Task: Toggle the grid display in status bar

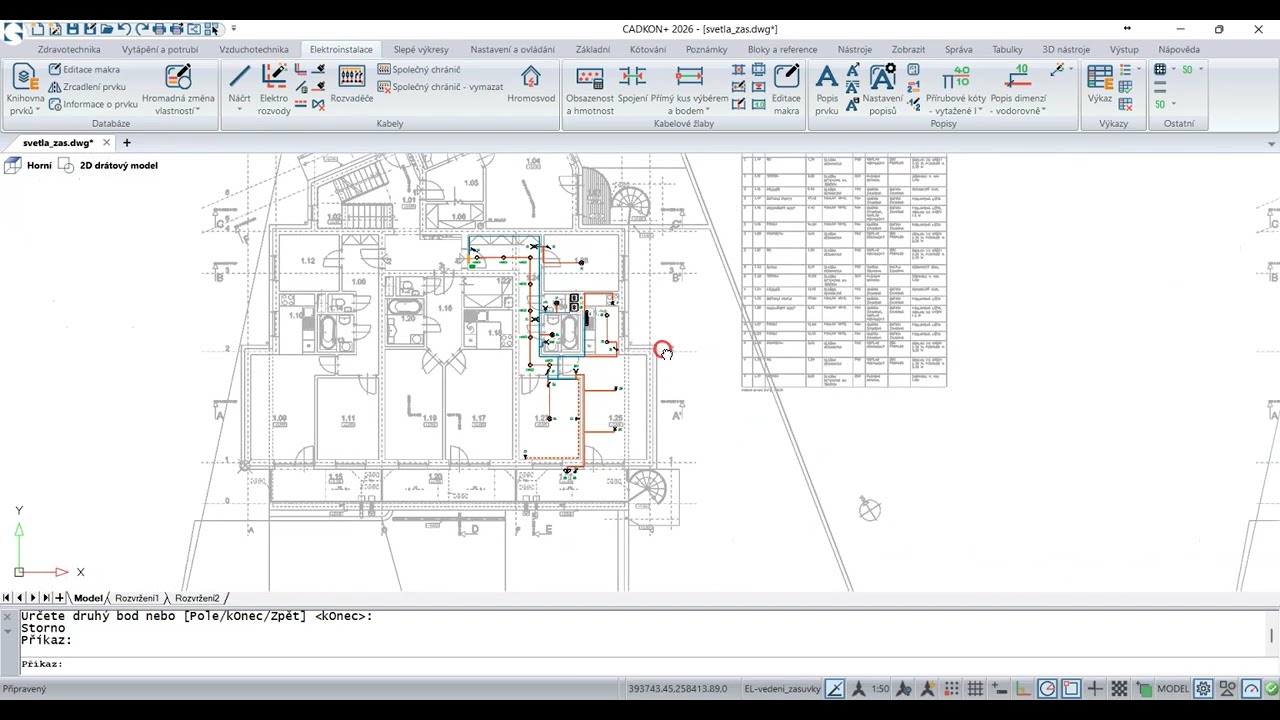Action: pos(975,688)
